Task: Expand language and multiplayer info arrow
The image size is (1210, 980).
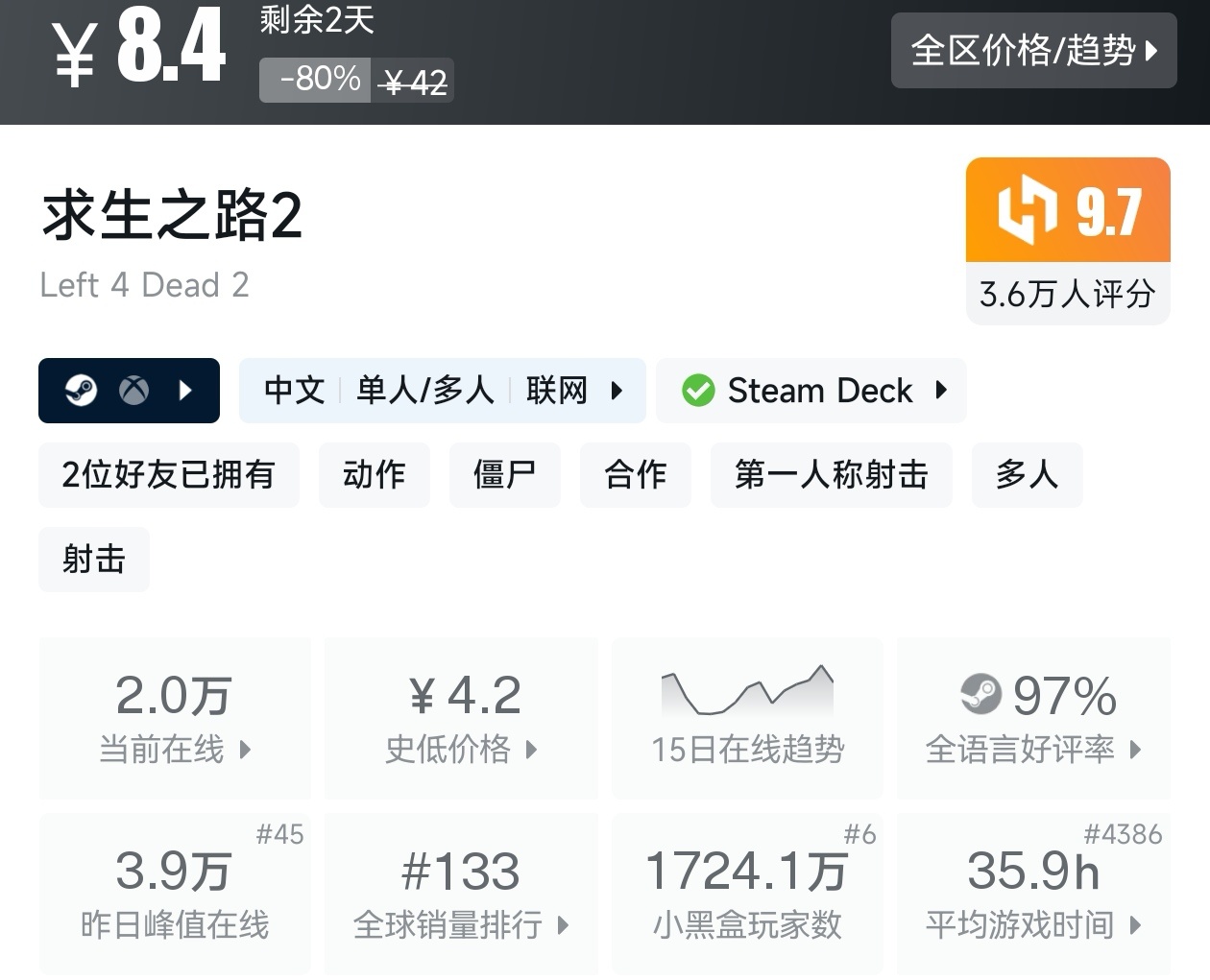Action: point(617,391)
